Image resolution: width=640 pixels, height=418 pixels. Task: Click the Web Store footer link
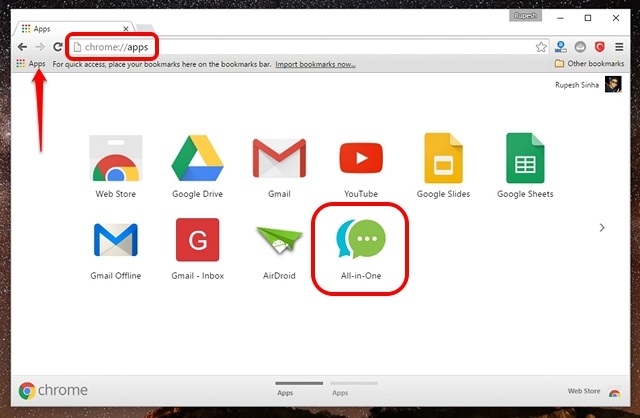click(584, 391)
